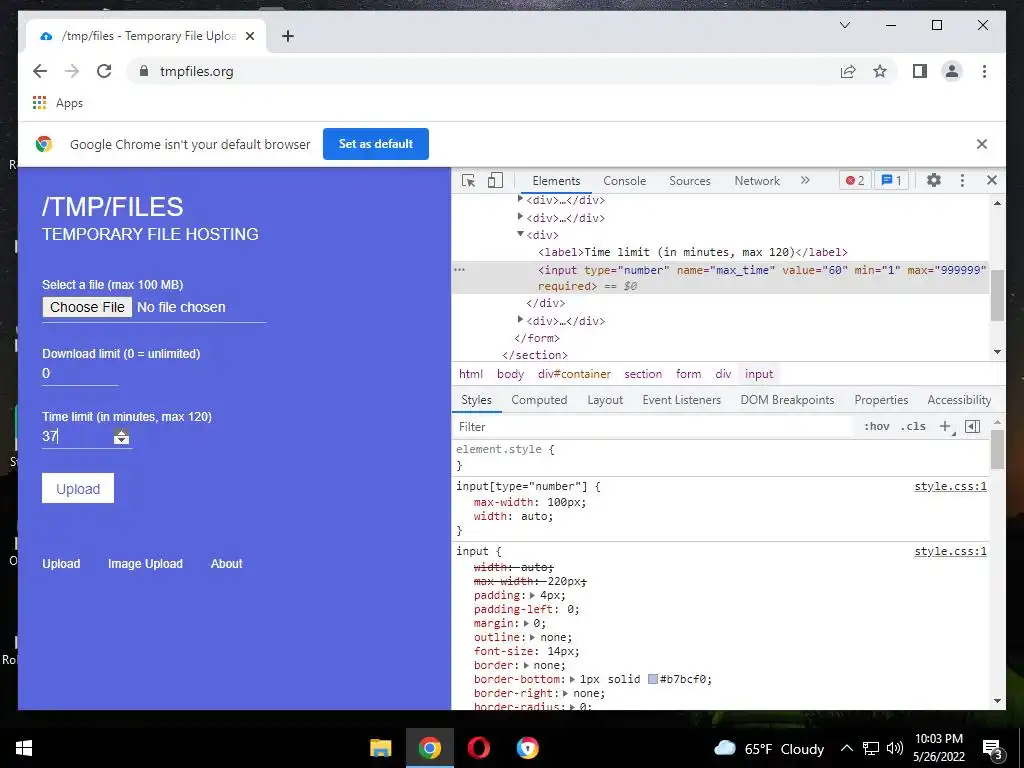Dismiss the default browser notification bar
This screenshot has width=1024, height=768.
tap(982, 144)
